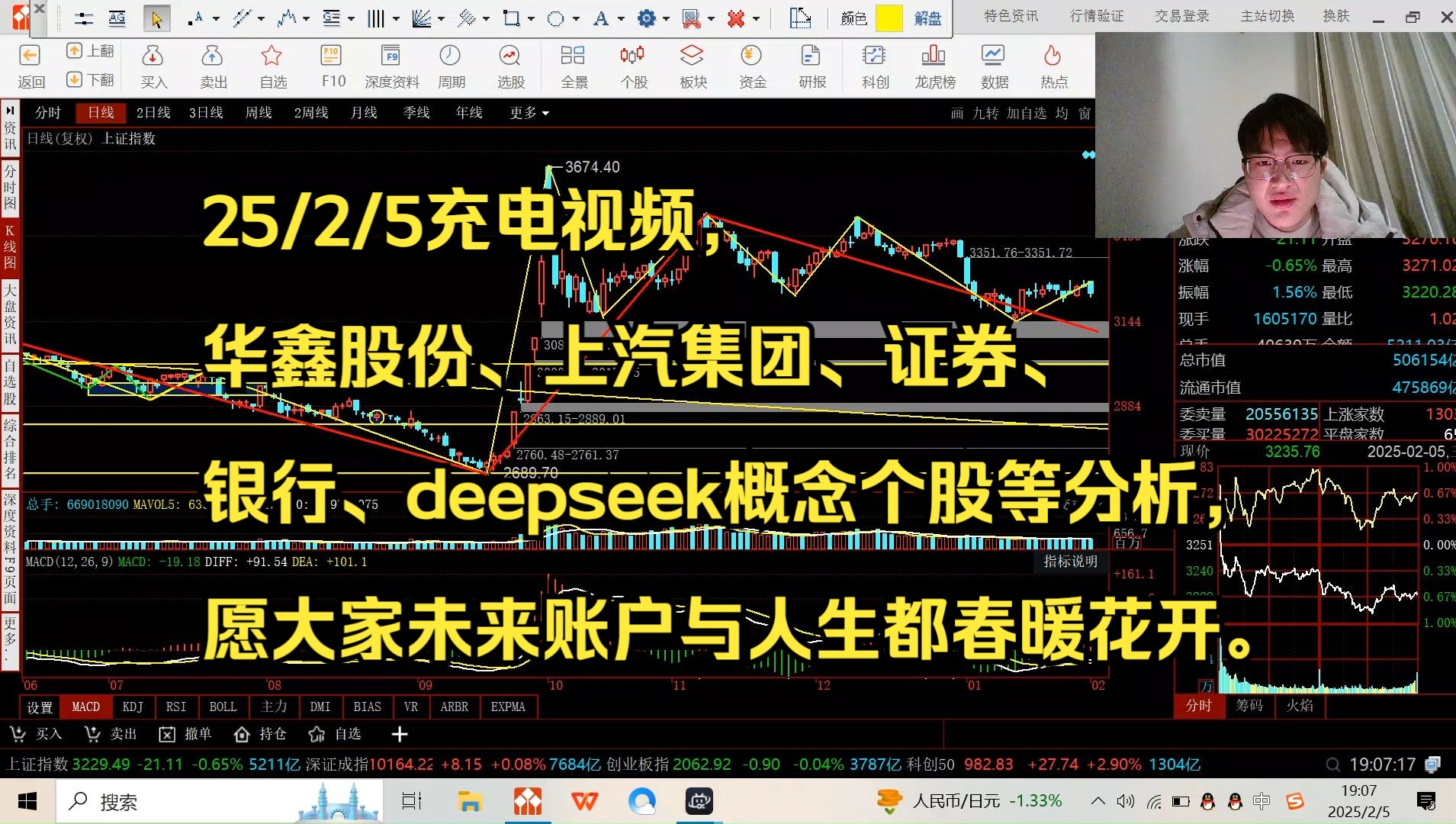Click the 指标说明 button

coord(1070,562)
